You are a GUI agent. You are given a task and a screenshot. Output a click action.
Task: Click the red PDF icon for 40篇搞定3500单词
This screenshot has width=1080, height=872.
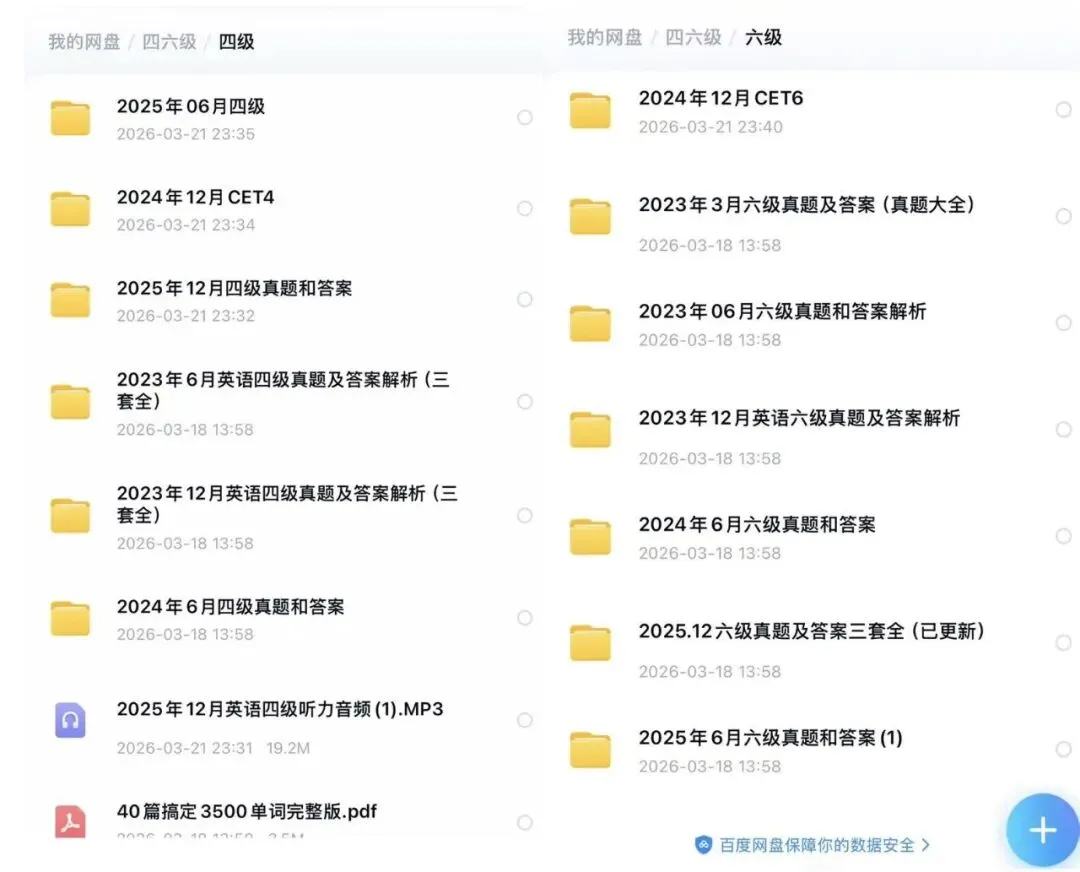coord(69,822)
